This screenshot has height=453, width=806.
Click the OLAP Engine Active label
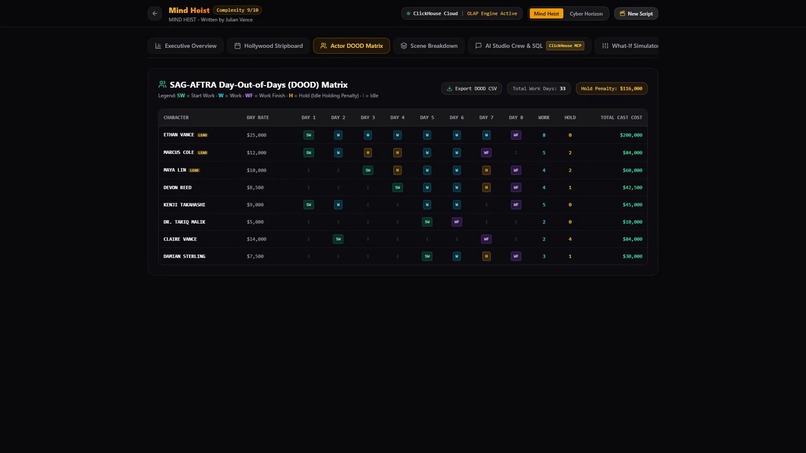(x=492, y=13)
